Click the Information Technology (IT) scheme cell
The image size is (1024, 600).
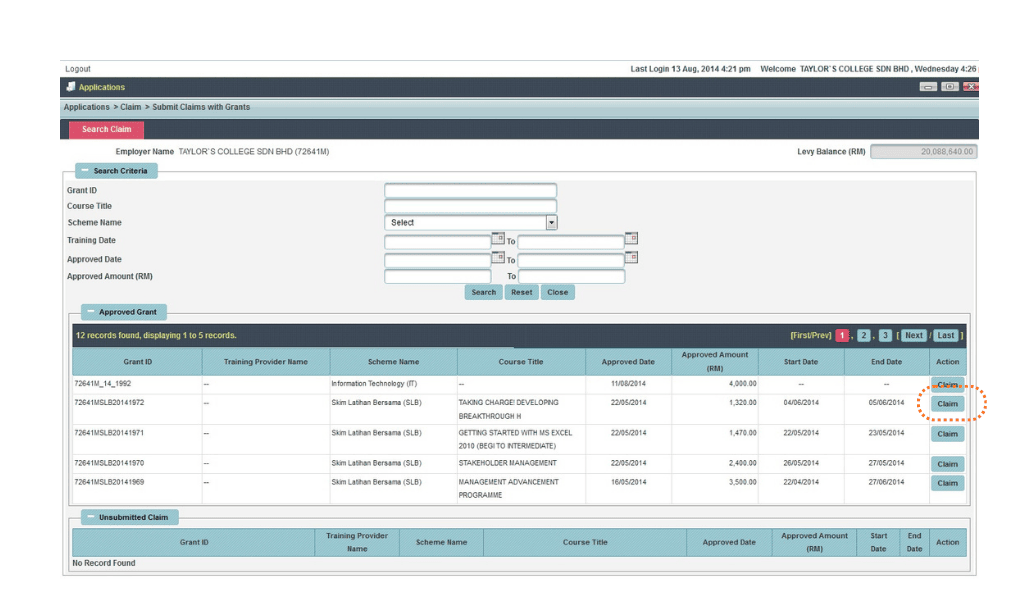(374, 384)
